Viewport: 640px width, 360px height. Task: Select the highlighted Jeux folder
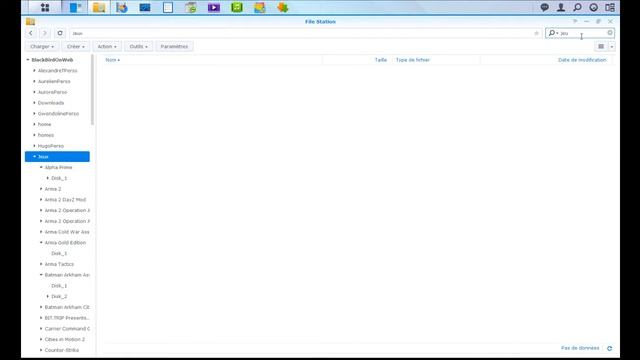pos(57,157)
